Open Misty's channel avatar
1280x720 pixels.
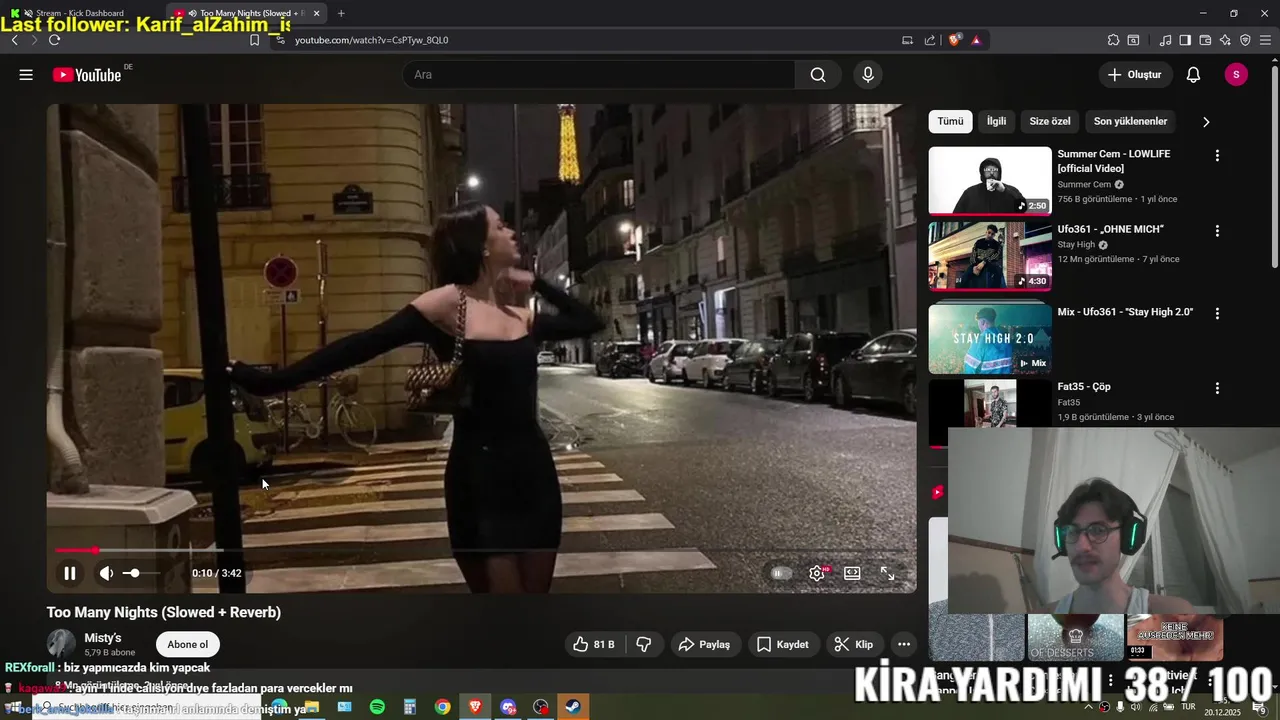click(x=61, y=644)
